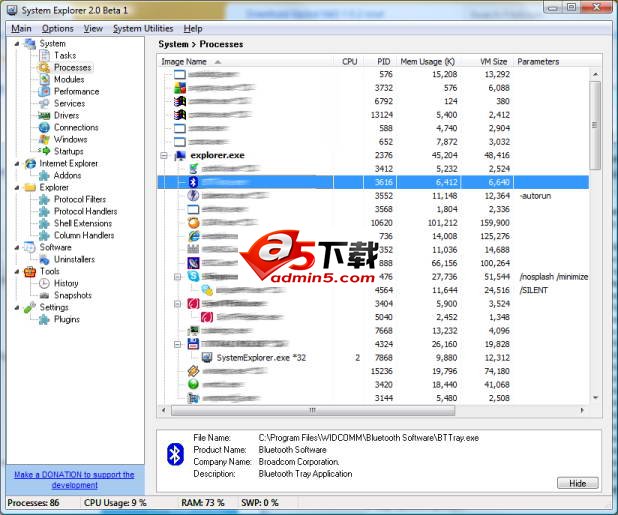Open Tasks in the System tree
The height and width of the screenshot is (515, 618).
tap(65, 56)
